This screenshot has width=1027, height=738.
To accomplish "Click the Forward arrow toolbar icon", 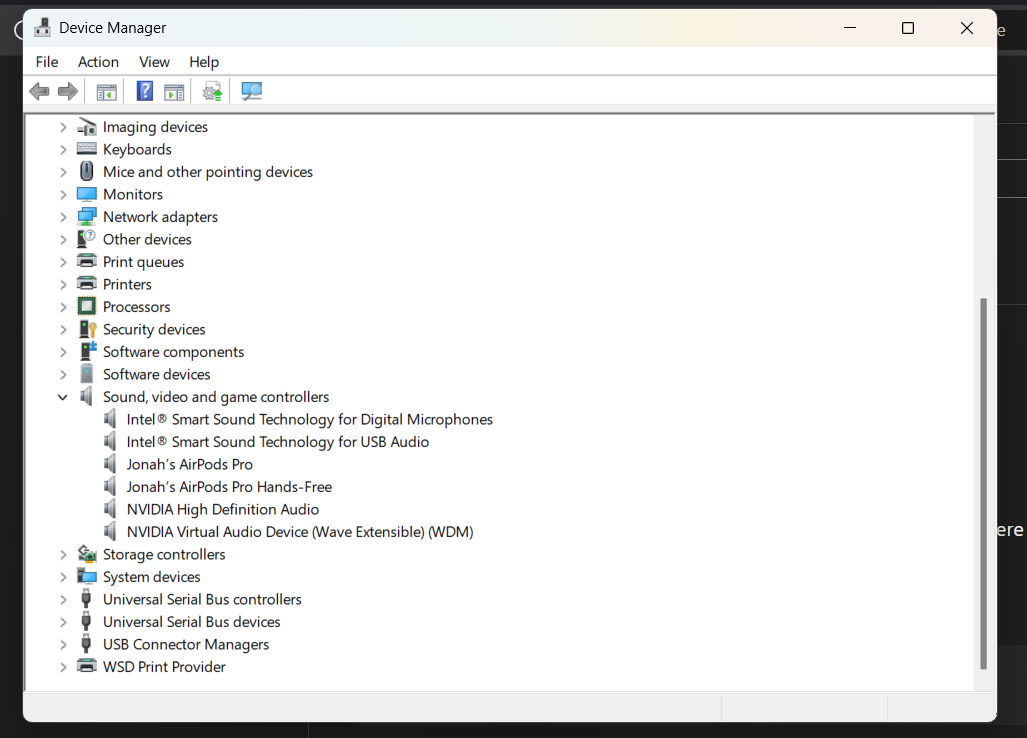I will click(x=67, y=91).
